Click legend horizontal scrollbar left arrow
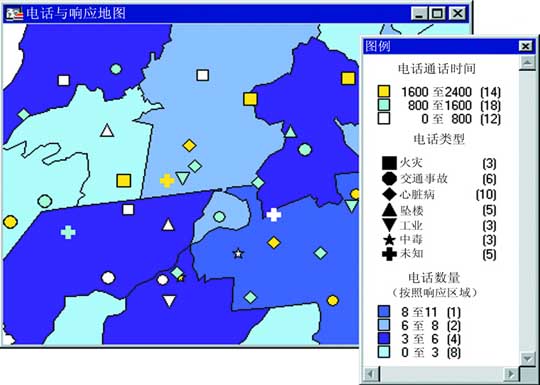Screen dimensions: 540x385 [371, 373]
